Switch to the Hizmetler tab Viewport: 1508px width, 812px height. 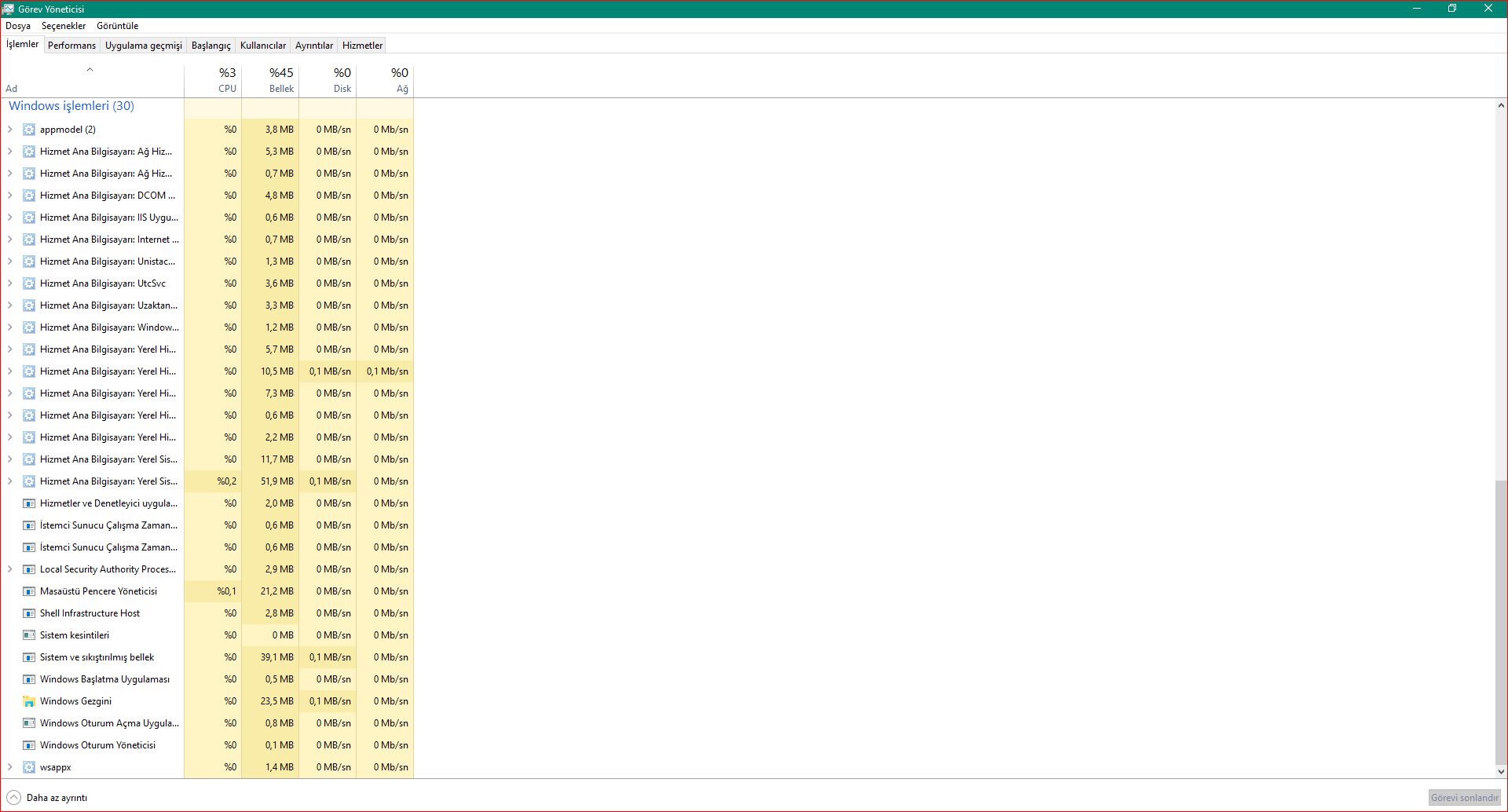pos(362,46)
